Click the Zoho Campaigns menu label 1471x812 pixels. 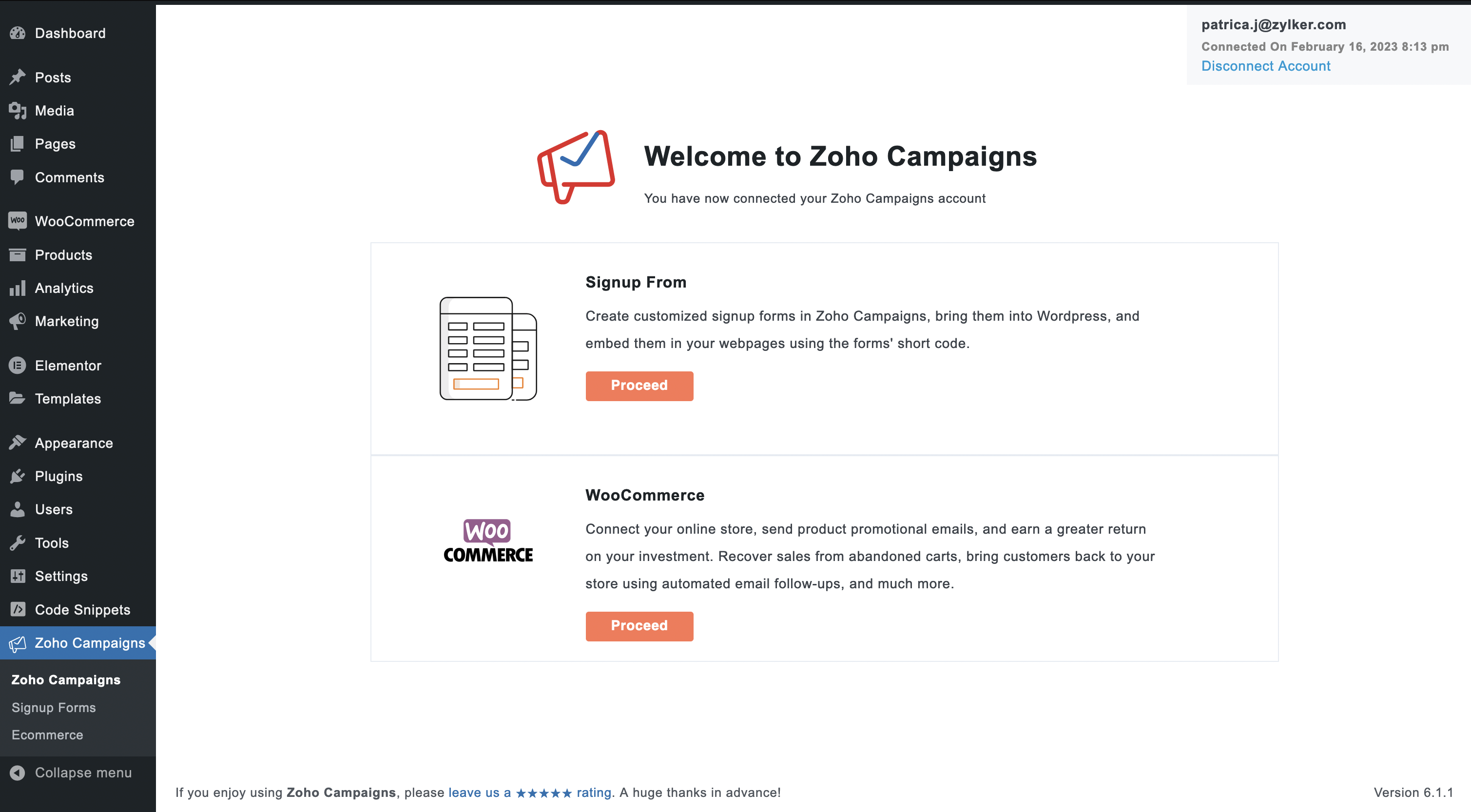click(x=89, y=643)
